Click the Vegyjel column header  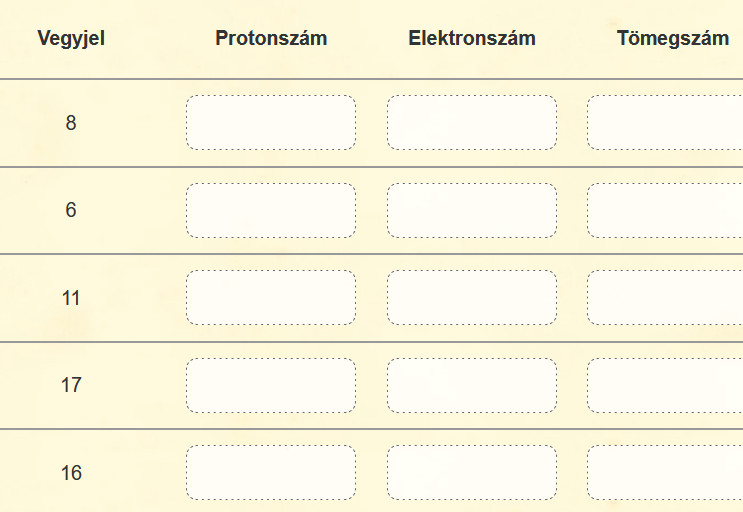click(71, 38)
